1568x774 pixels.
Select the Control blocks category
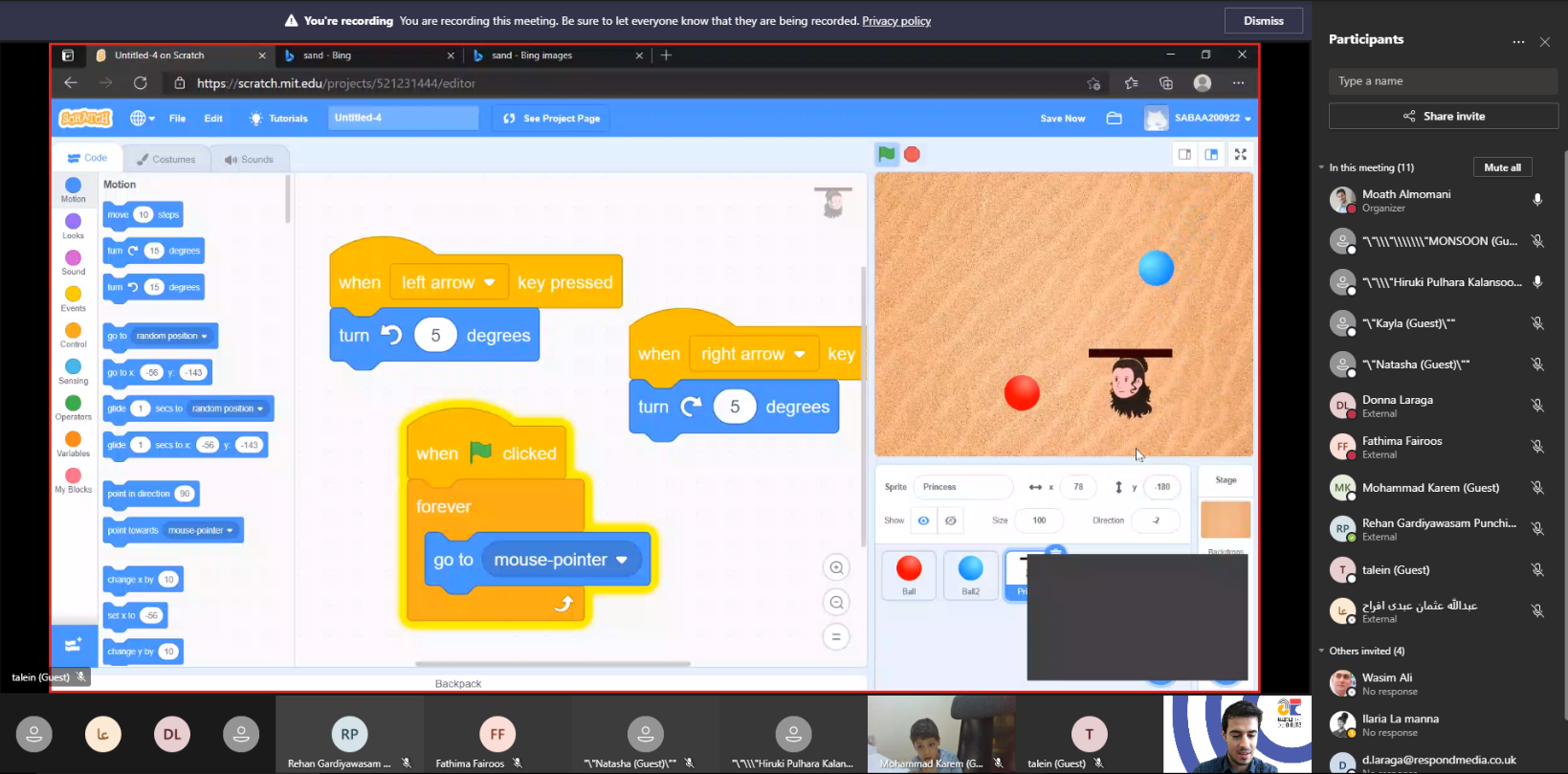pos(74,335)
